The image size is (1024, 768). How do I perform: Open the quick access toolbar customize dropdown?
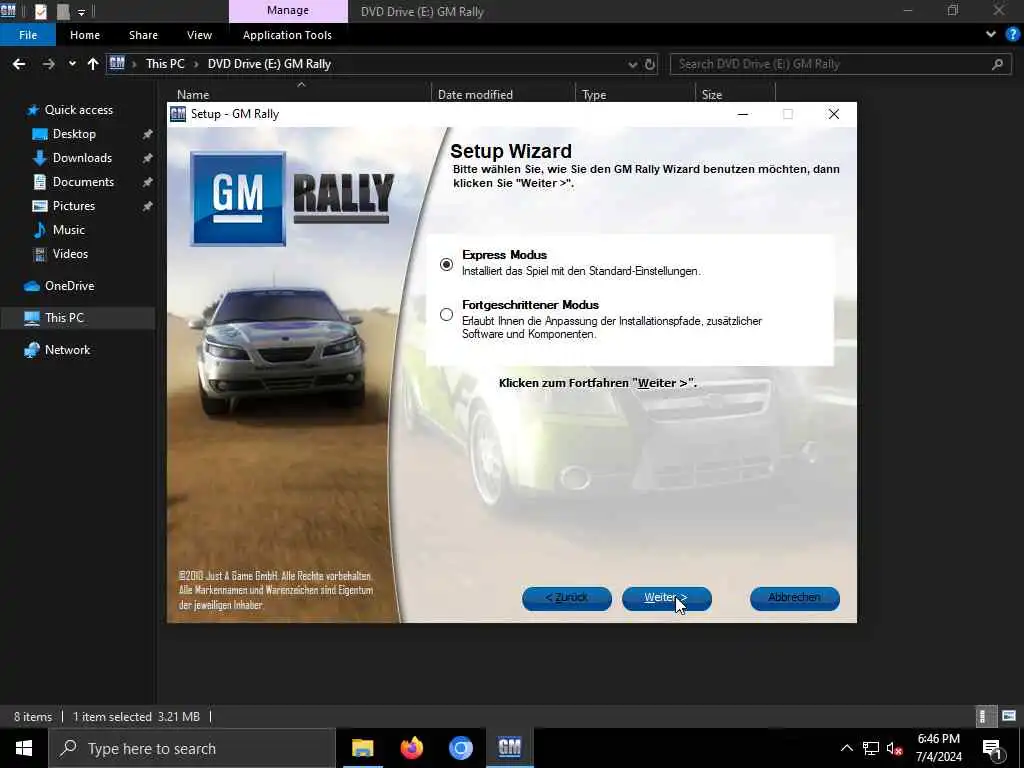point(82,12)
